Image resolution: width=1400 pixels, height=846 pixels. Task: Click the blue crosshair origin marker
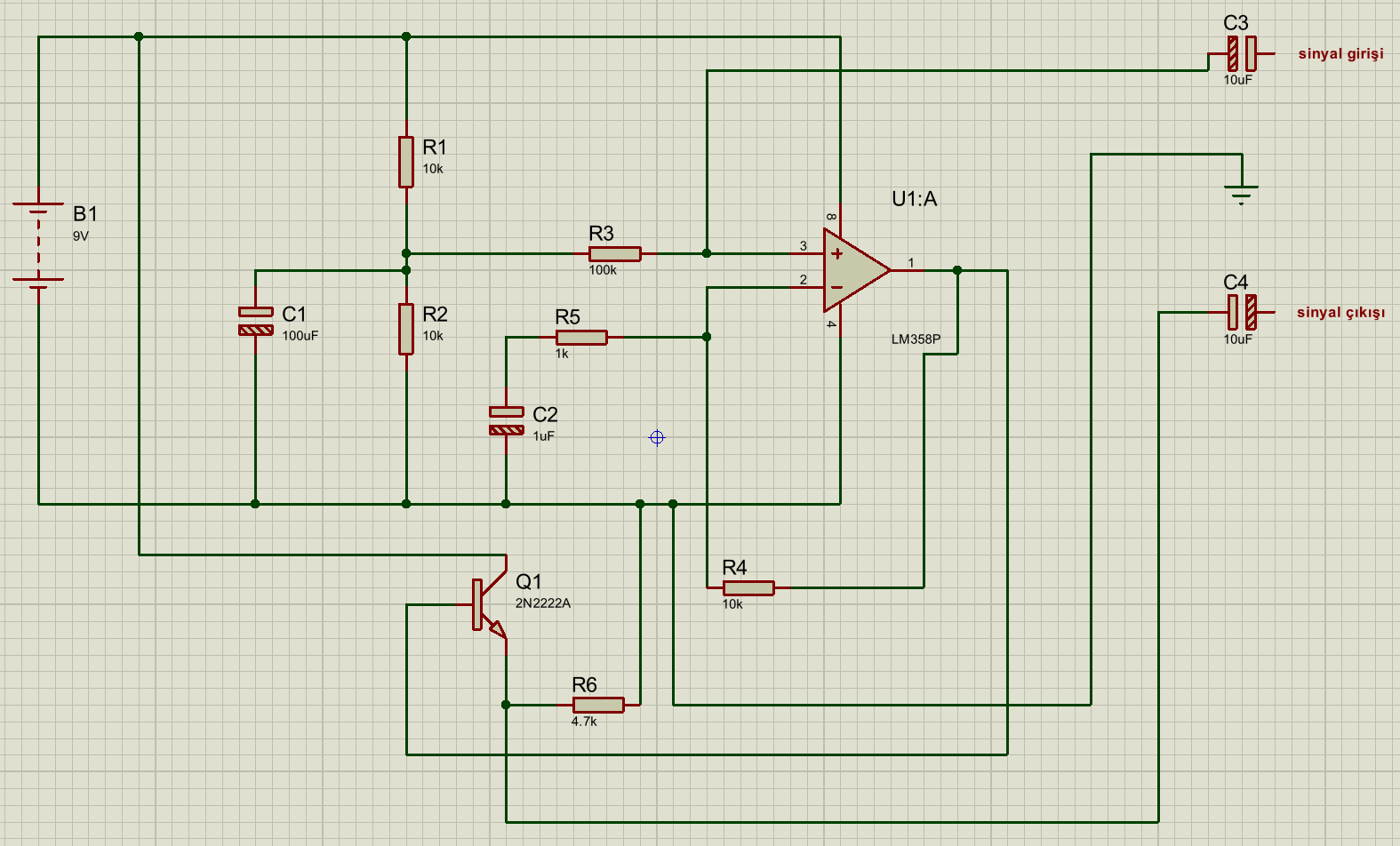[657, 437]
